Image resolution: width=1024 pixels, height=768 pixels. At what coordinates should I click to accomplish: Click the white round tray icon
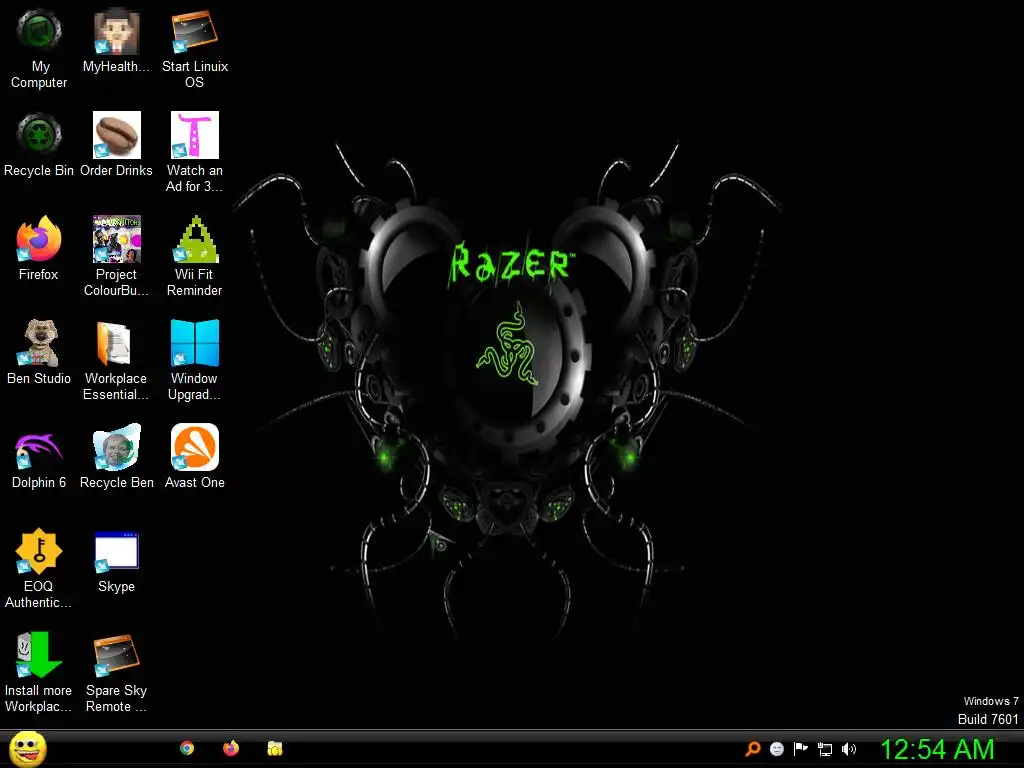pos(776,749)
